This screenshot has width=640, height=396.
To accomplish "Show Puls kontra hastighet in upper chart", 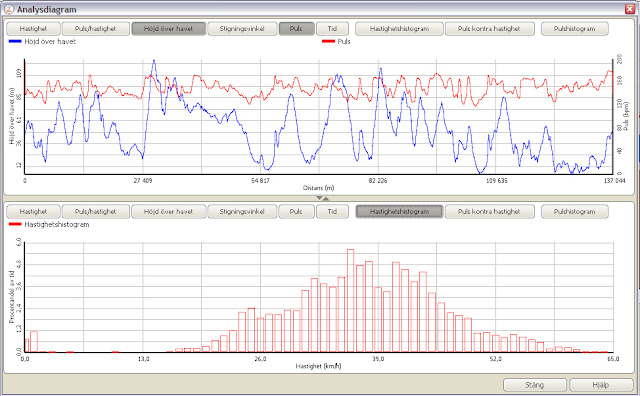I will click(489, 29).
